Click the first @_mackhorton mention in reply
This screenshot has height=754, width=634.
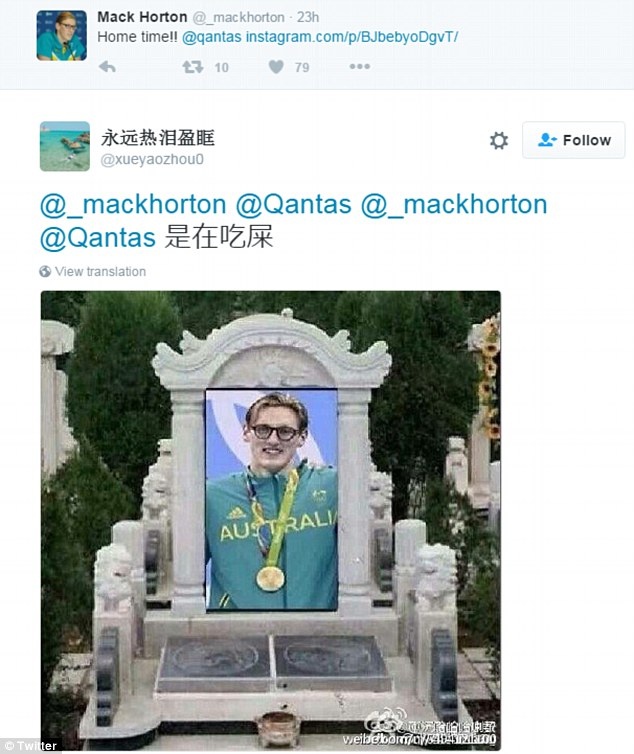pyautogui.click(x=133, y=204)
